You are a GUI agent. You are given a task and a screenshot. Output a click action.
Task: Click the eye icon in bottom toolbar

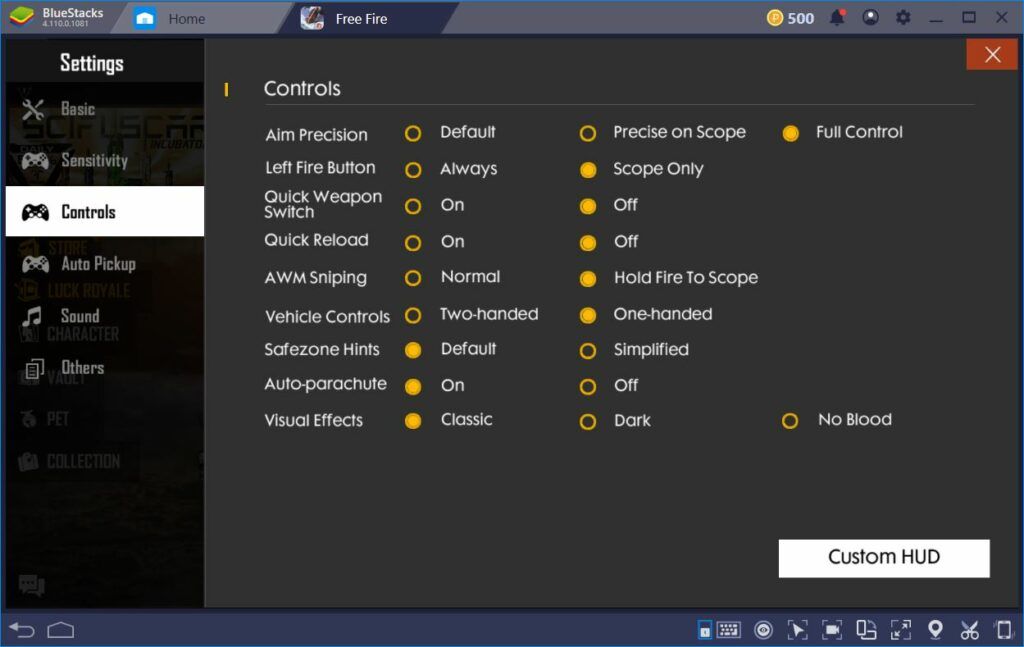pyautogui.click(x=763, y=630)
